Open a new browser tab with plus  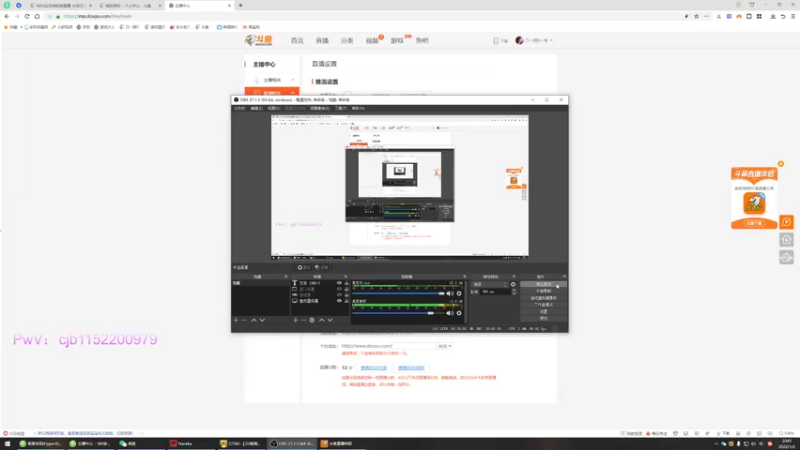coord(240,5)
